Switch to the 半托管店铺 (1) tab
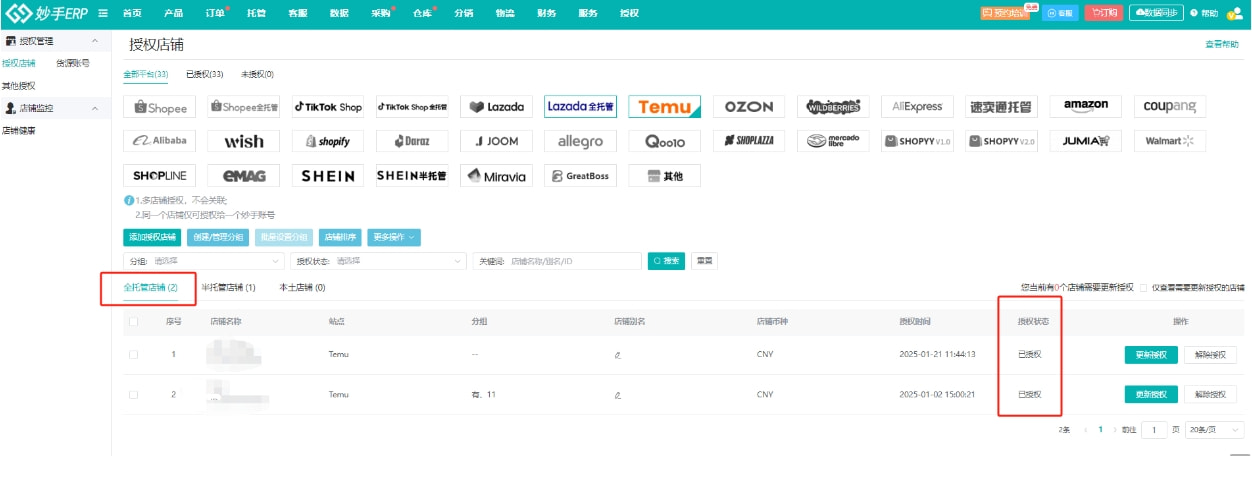Image resolution: width=1252 pixels, height=489 pixels. click(228, 288)
